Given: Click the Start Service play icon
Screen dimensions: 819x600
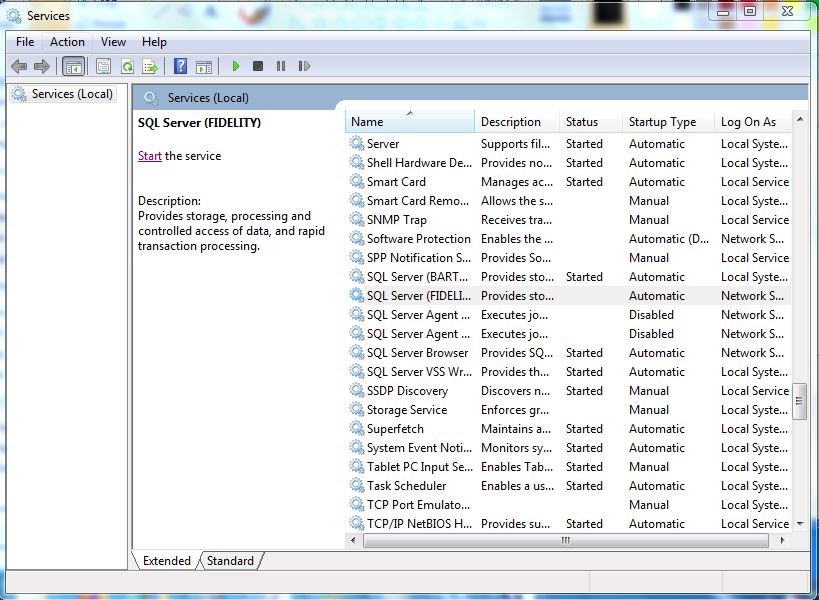Looking at the screenshot, I should (236, 66).
